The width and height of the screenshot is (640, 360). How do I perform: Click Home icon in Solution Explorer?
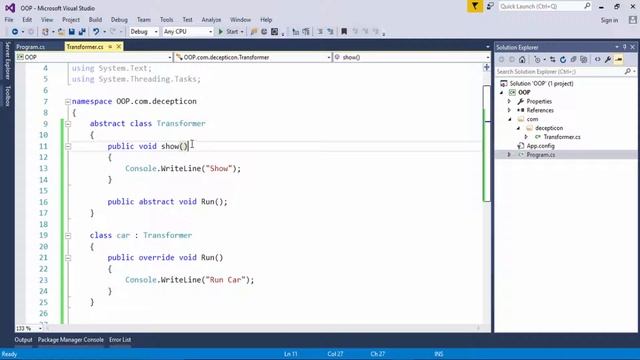click(x=522, y=60)
